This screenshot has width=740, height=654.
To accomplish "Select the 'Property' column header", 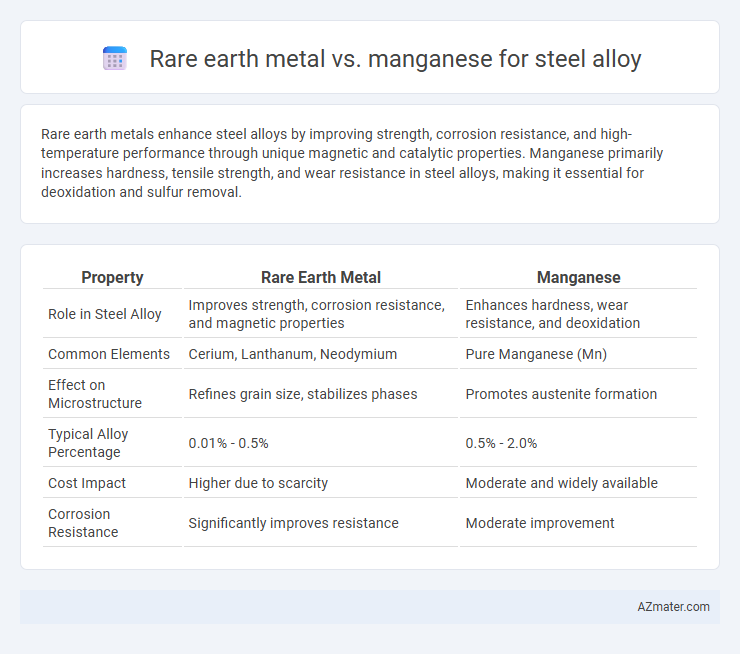I will click(112, 277).
